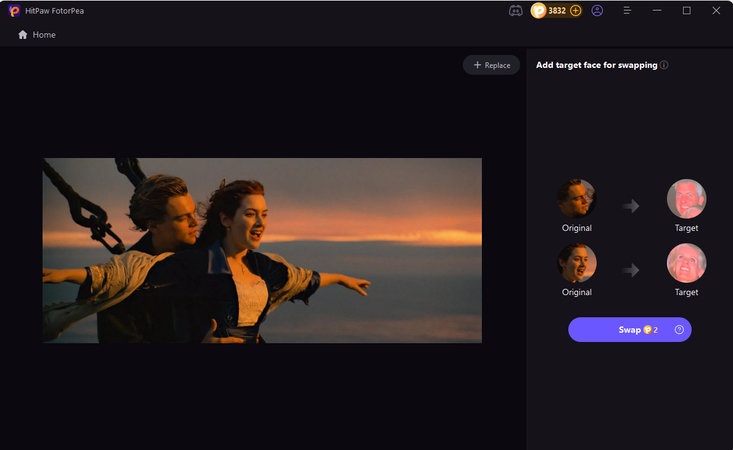Close the FotorPea window
The height and width of the screenshot is (450, 733).
(x=716, y=11)
